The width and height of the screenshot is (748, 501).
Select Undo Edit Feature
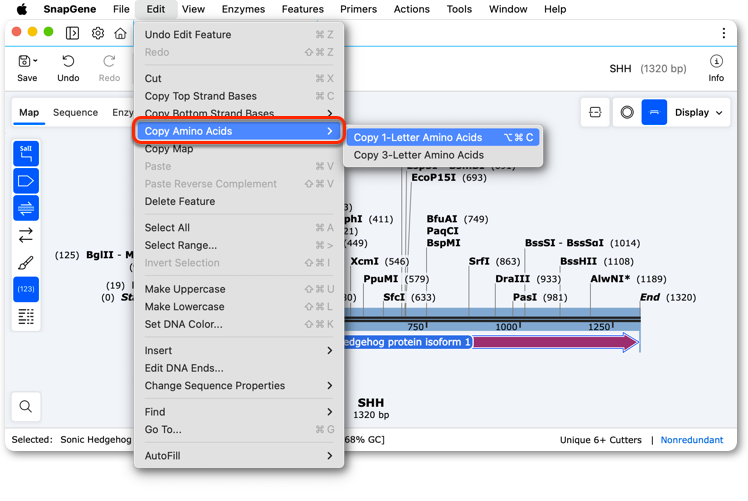239,34
